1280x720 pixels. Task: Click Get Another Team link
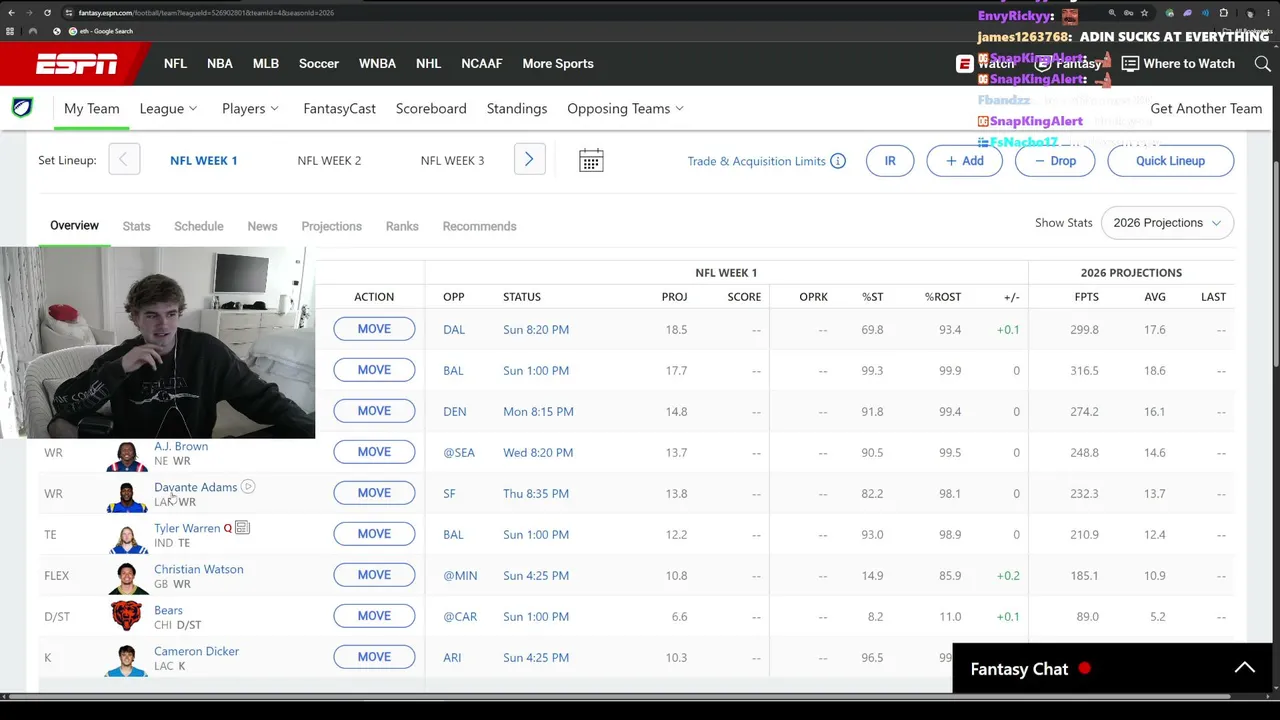coord(1206,108)
